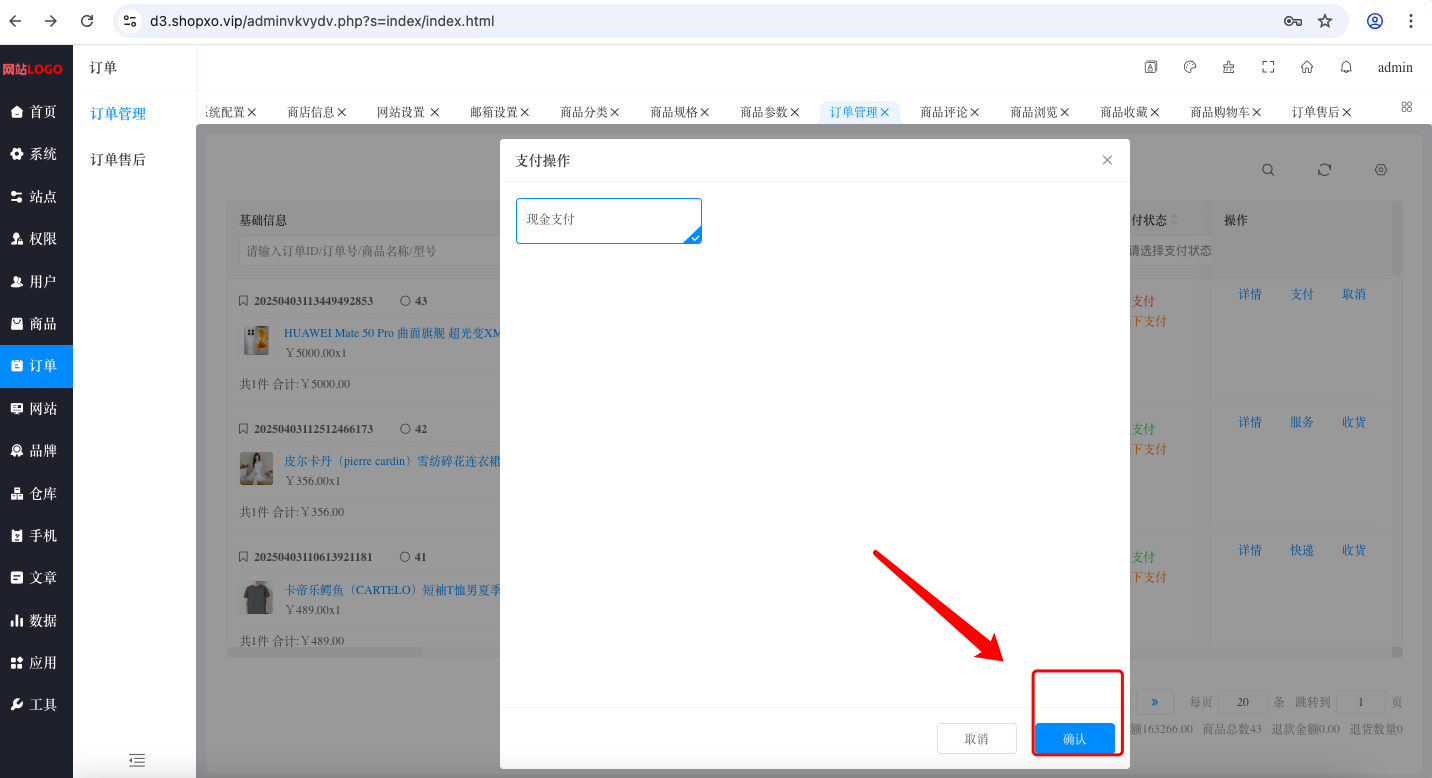Click next-page double arrow in pagination

[1155, 702]
